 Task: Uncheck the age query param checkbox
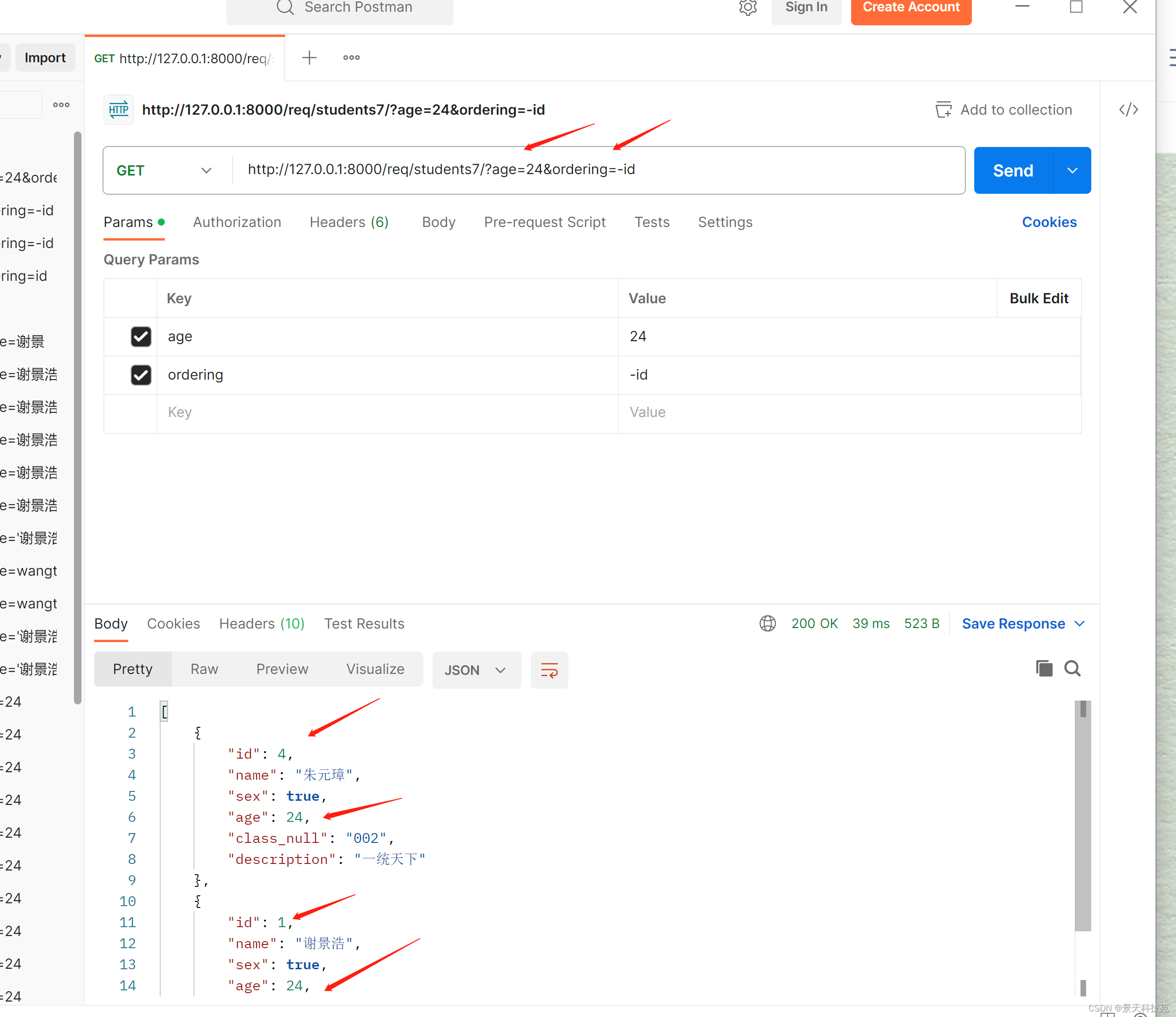pos(141,337)
